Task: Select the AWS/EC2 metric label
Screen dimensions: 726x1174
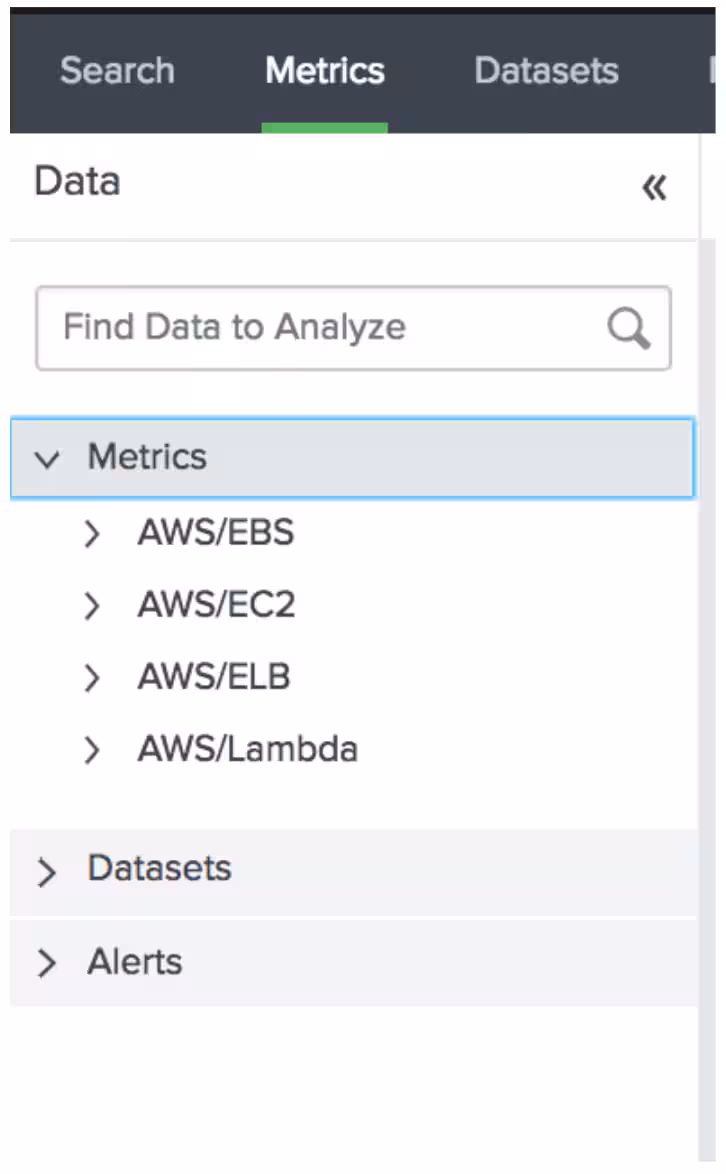Action: (216, 605)
